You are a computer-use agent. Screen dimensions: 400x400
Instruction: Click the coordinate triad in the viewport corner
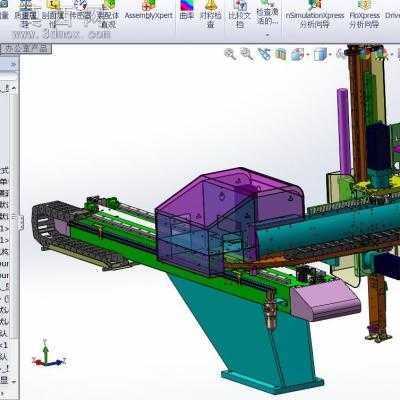(48, 353)
